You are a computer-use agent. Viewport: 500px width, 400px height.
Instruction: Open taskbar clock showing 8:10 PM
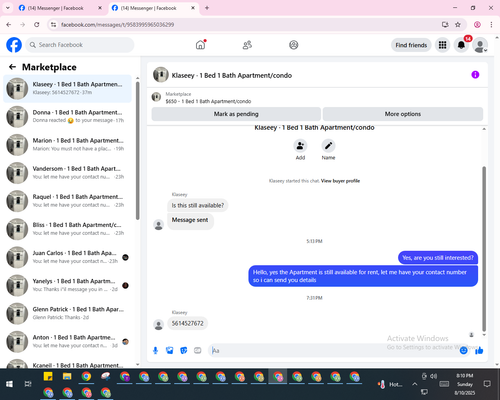[x=465, y=384]
